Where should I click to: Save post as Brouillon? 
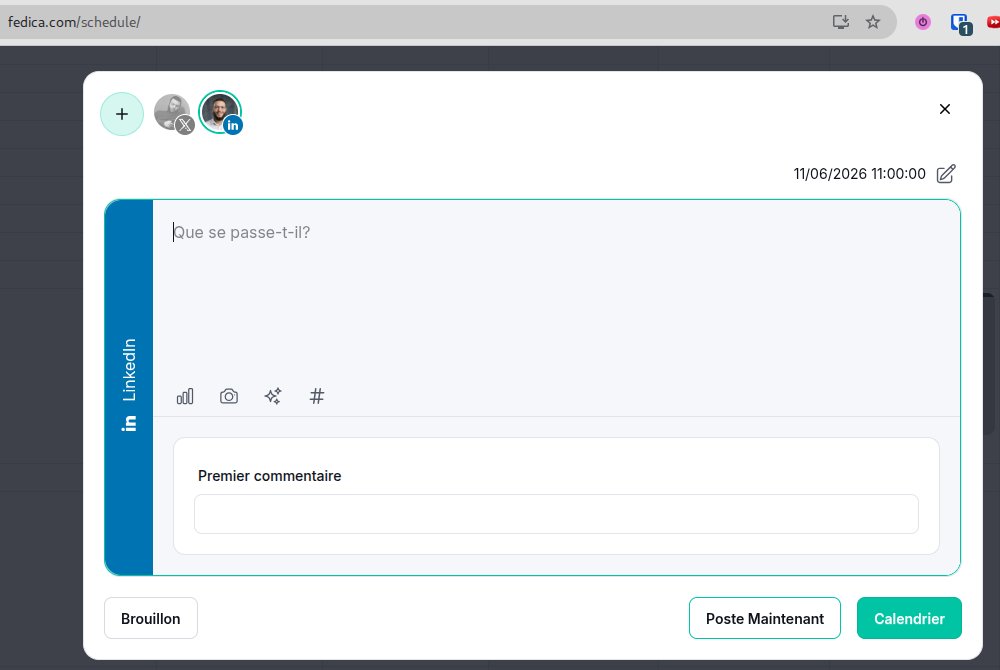point(151,618)
